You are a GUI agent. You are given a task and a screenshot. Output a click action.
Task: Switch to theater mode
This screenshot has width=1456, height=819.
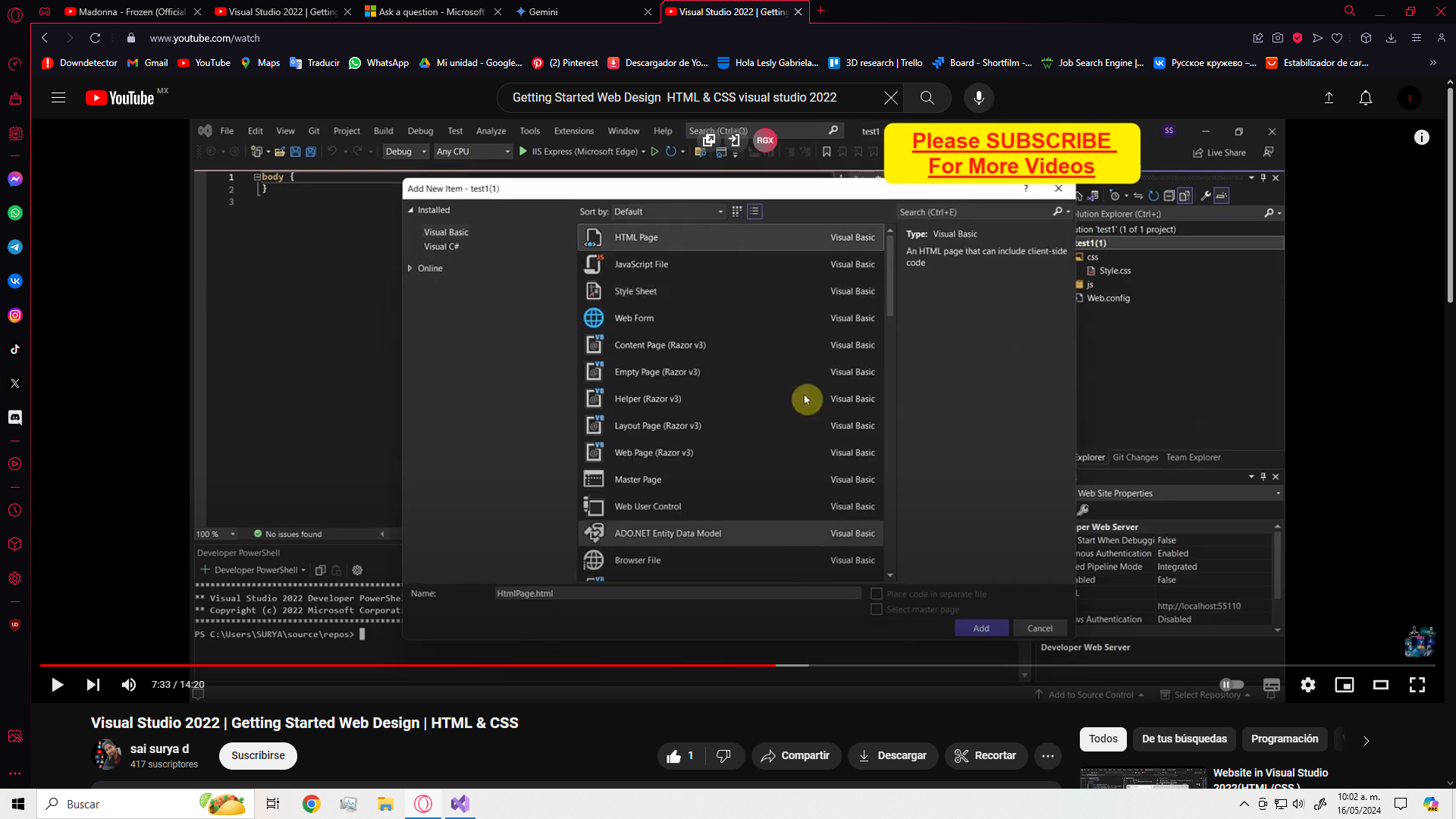[1381, 685]
